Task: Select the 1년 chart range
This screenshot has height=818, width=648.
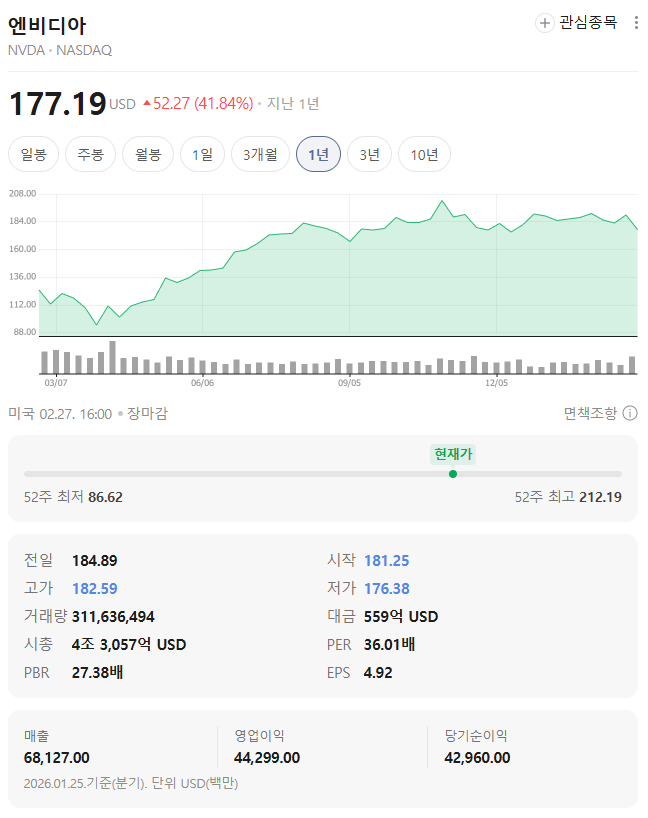Action: coord(318,154)
